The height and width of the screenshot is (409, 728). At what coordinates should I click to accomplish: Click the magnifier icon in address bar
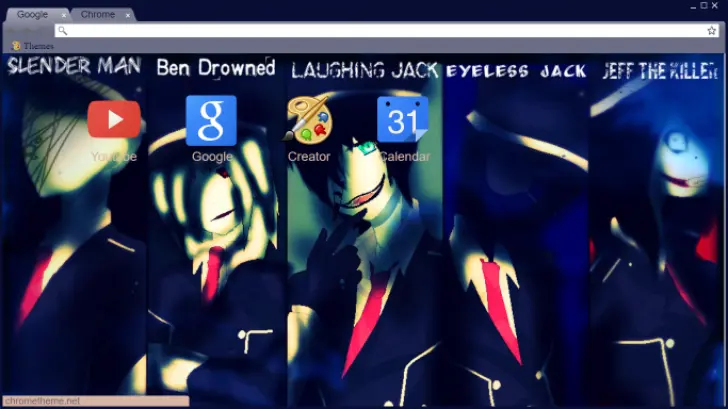63,31
